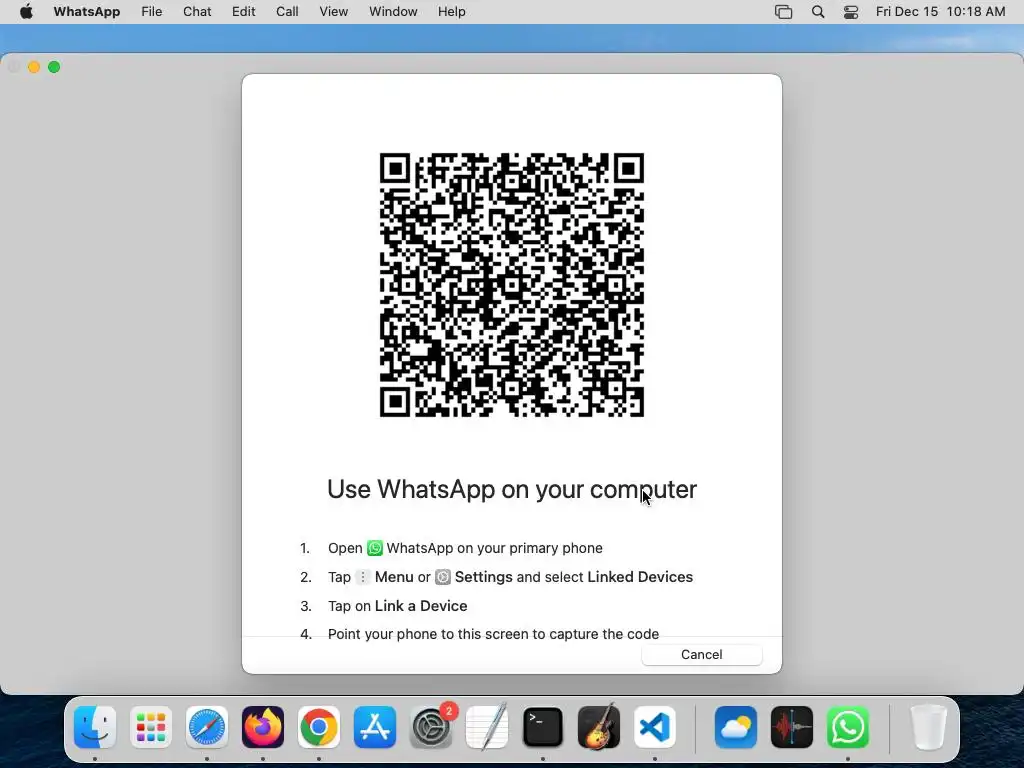Click the WhatsApp QR code image
The width and height of the screenshot is (1024, 768).
[512, 285]
